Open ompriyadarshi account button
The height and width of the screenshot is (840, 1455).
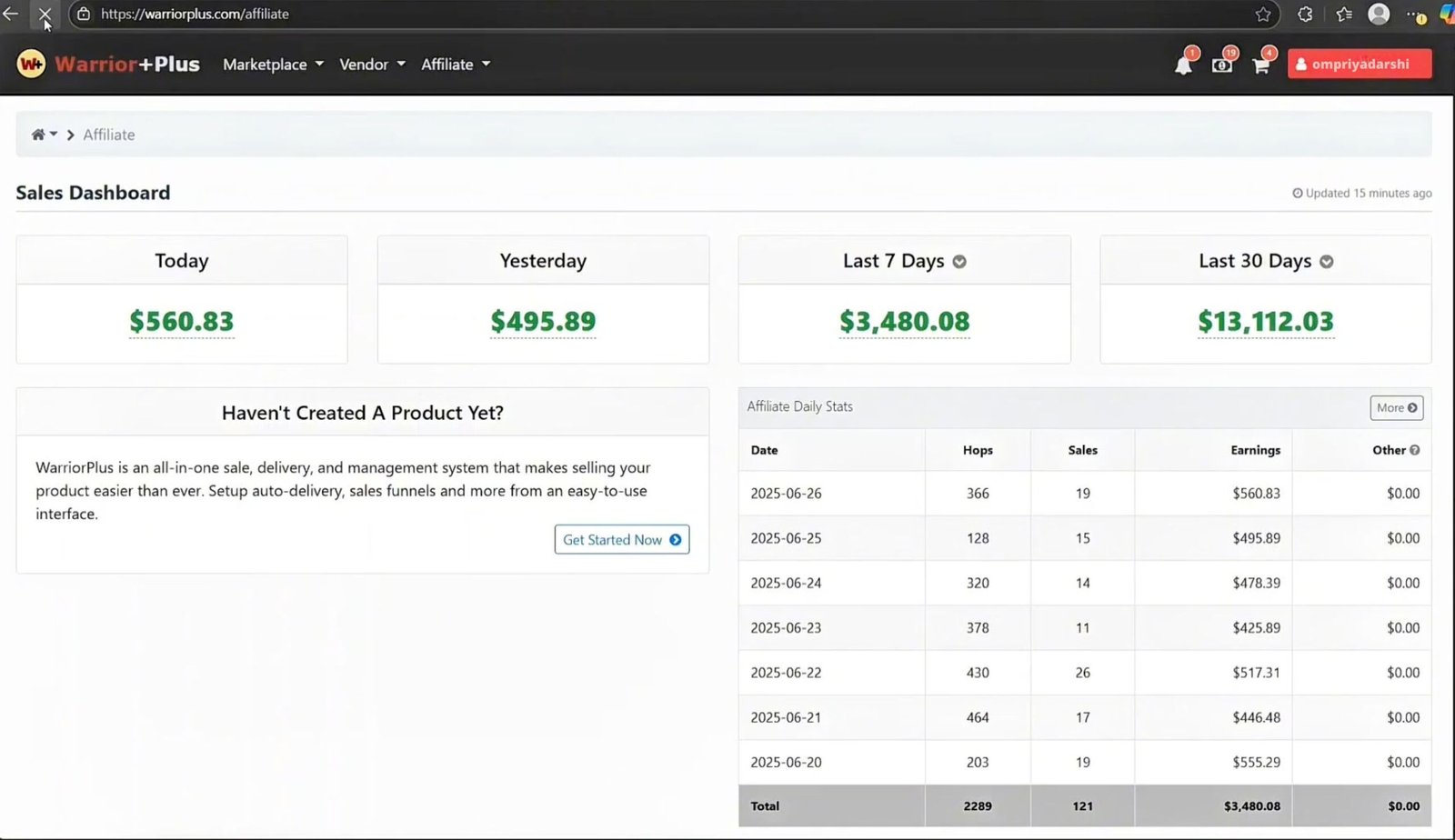1360,64
